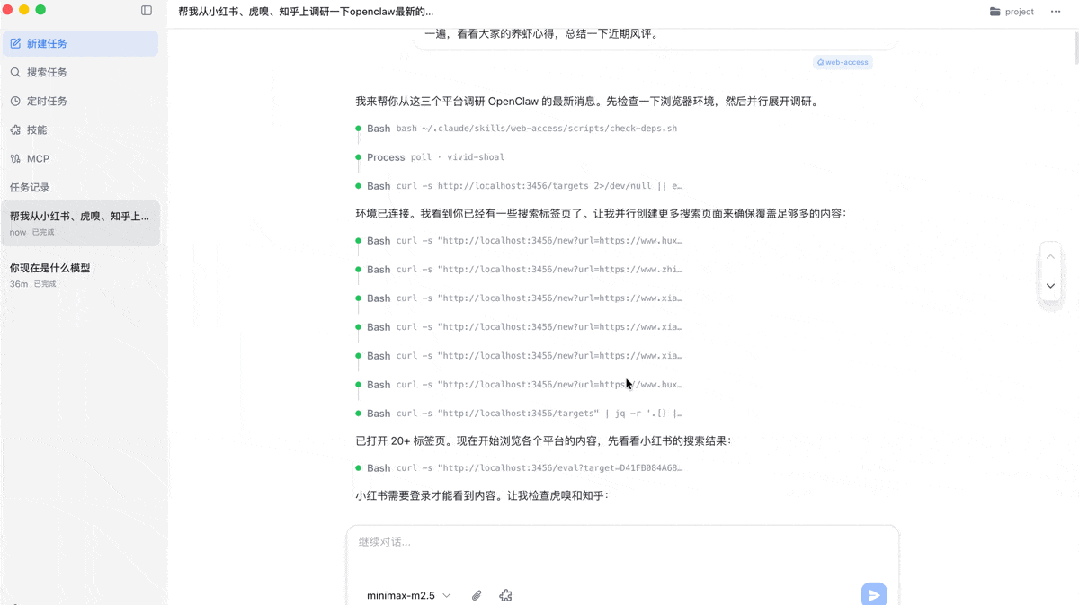Click the puzzle-piece skills icon near input
This screenshot has width=1079, height=605.
[x=505, y=594]
